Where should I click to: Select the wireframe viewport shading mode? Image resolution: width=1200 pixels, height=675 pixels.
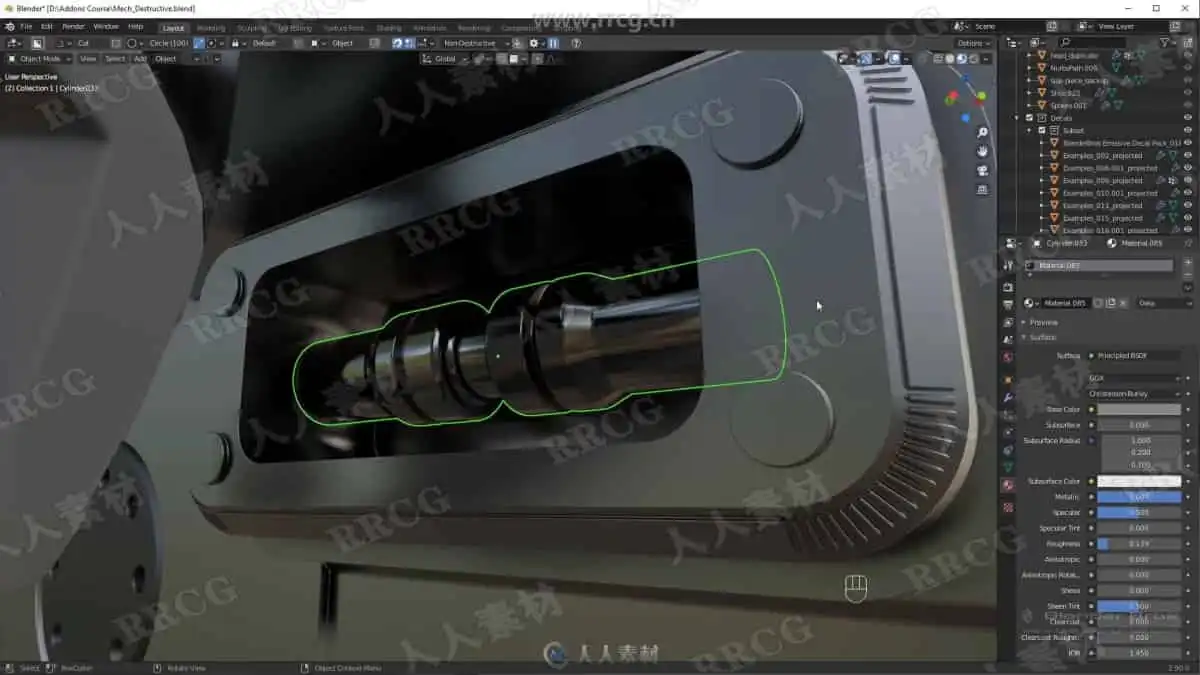pos(937,59)
